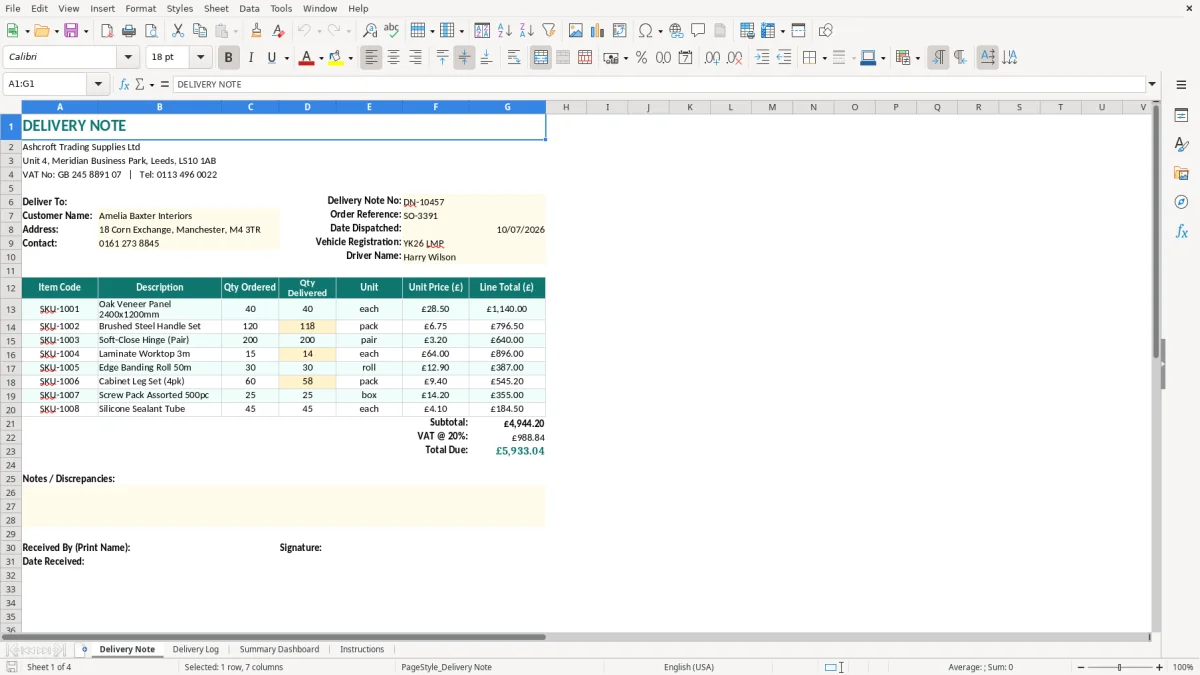Open the font color dropdown arrow
Screen dimensions: 1200x675
(320, 58)
